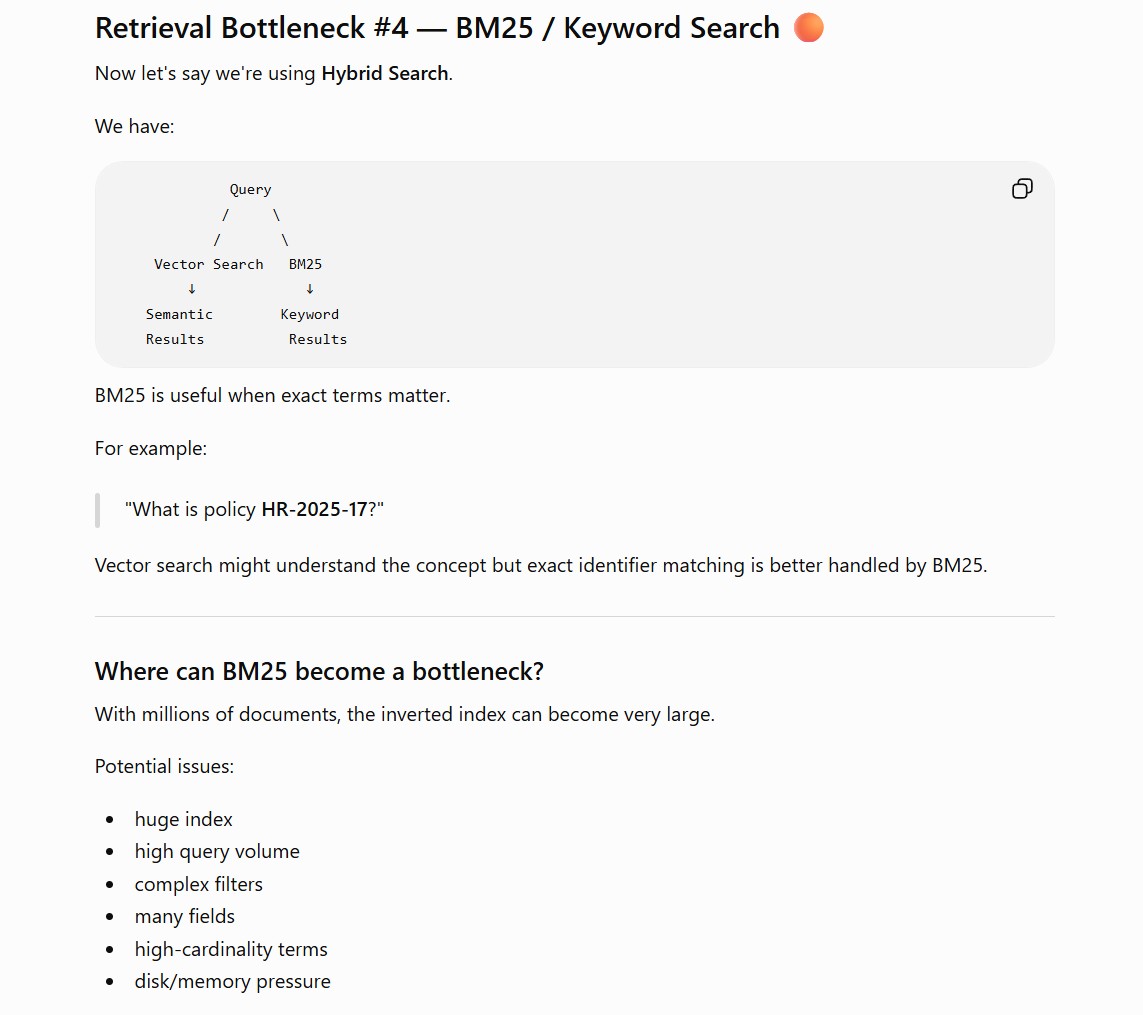The image size is (1143, 1015).
Task: Copy the code block diagram
Action: coord(1022,189)
